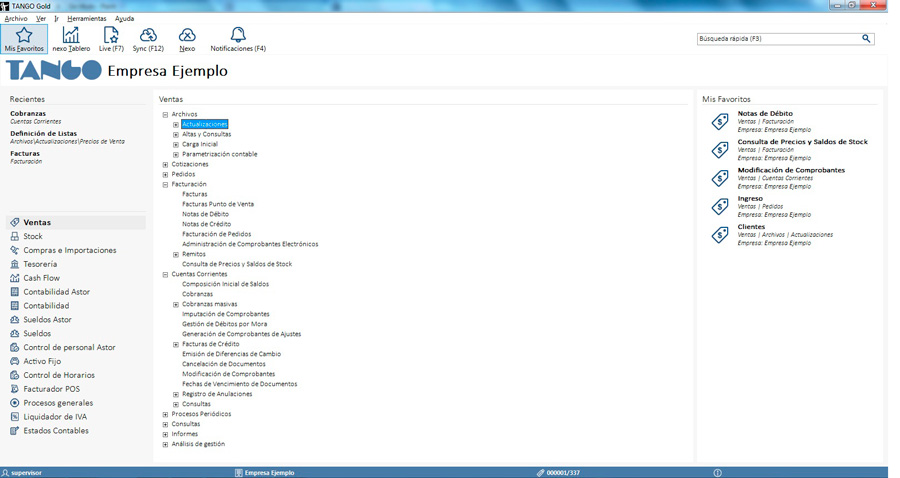900x478 pixels.
Task: Open the Sueldos Astor module icon
Action: (x=15, y=320)
